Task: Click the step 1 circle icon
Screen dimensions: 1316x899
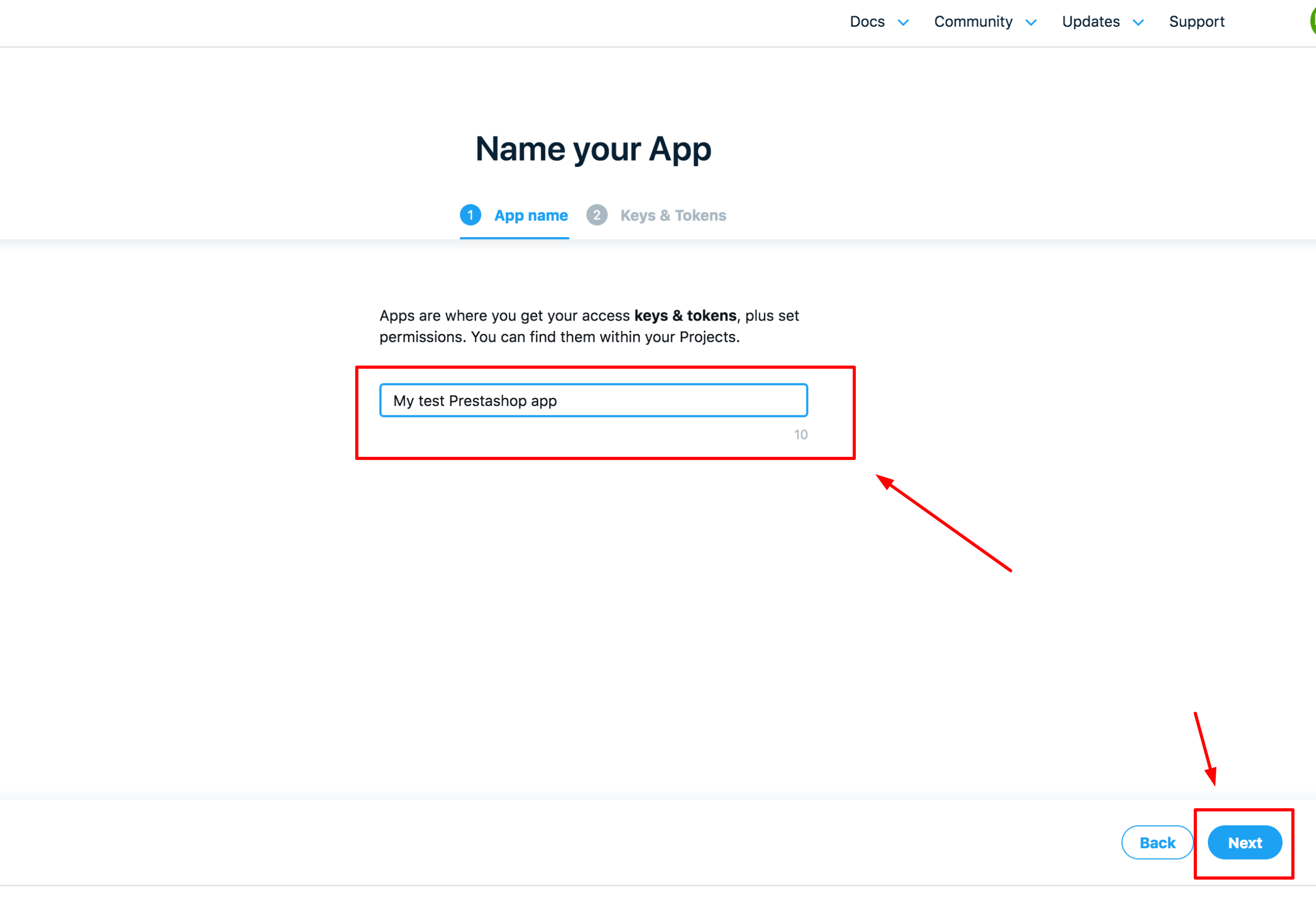Action: (x=469, y=215)
